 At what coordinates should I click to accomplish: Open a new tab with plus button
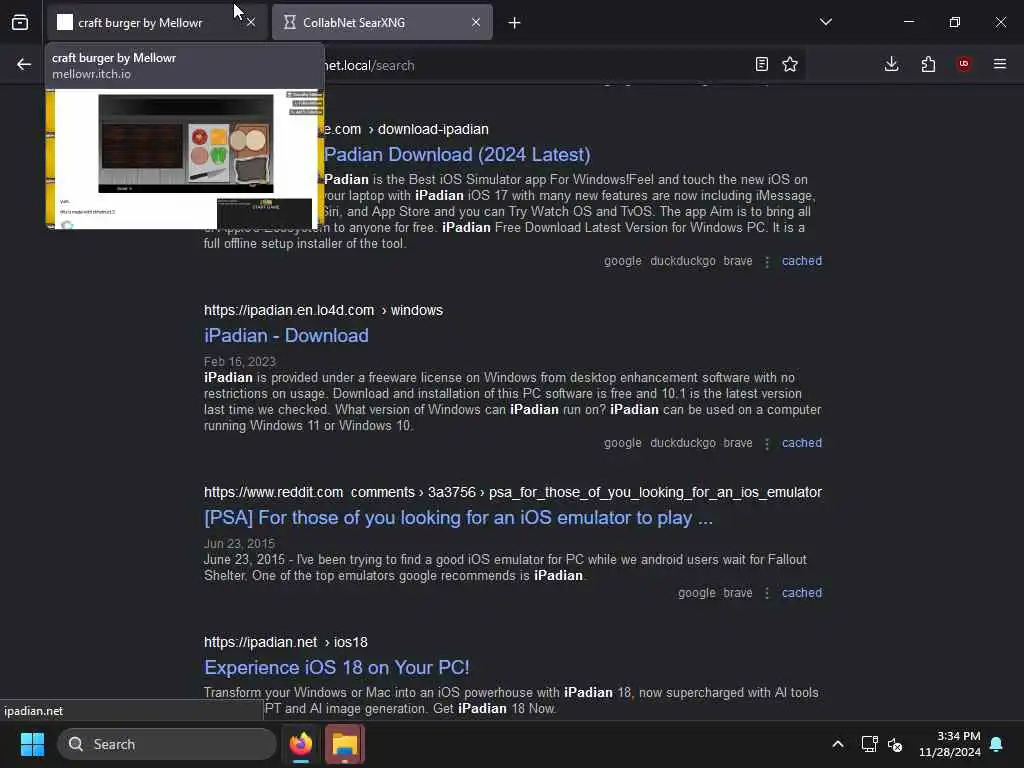515,23
